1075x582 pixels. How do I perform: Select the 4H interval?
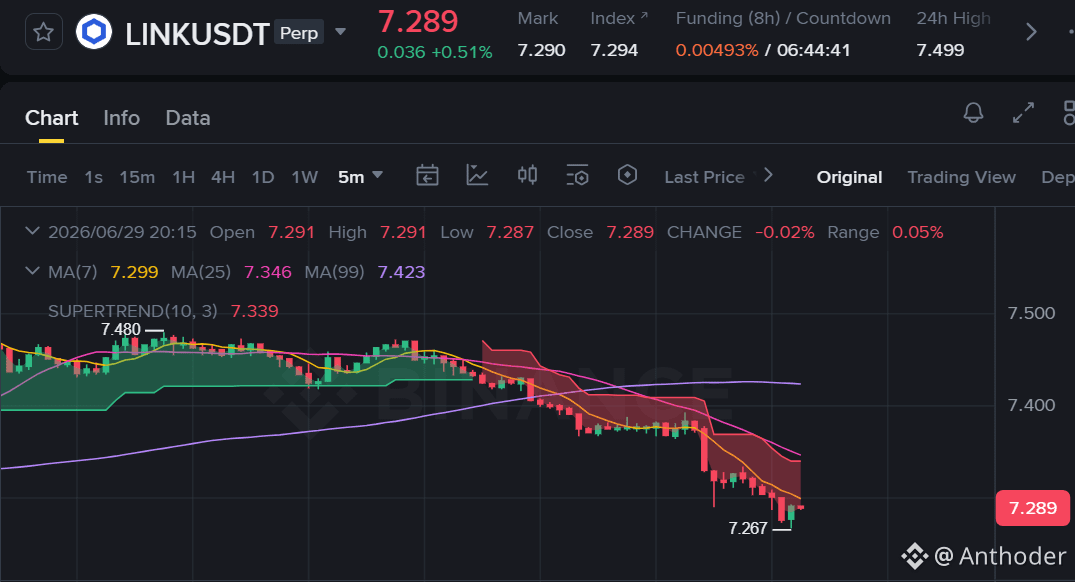click(223, 177)
